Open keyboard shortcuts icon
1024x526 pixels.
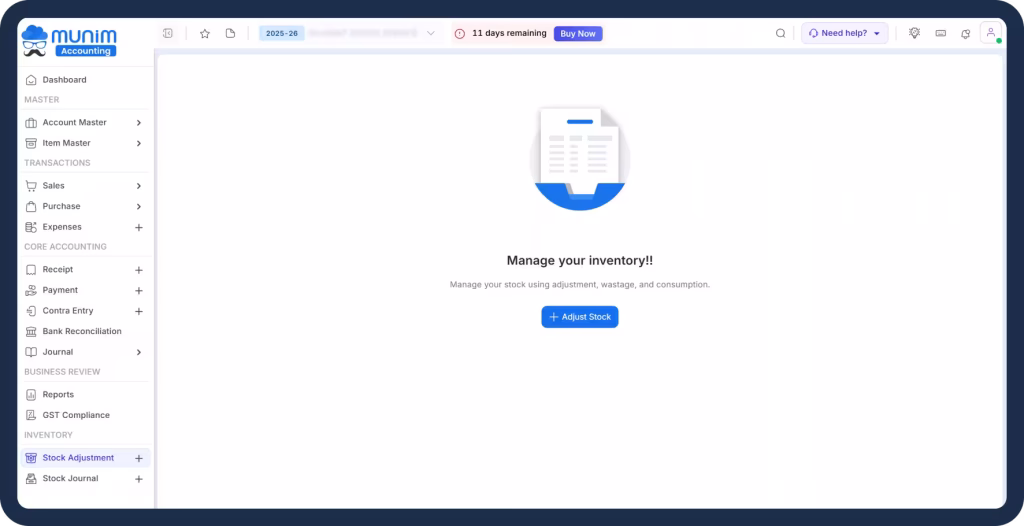tap(940, 33)
